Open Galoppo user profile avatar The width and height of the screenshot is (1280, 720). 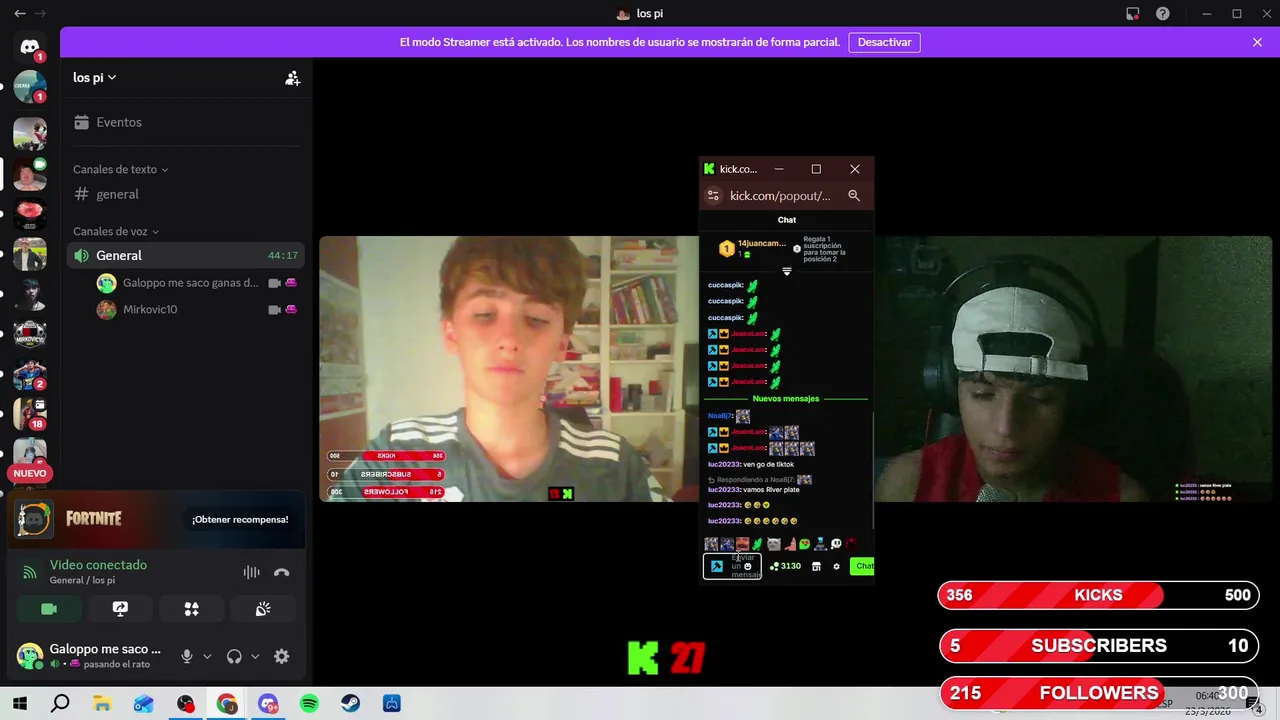[30, 656]
